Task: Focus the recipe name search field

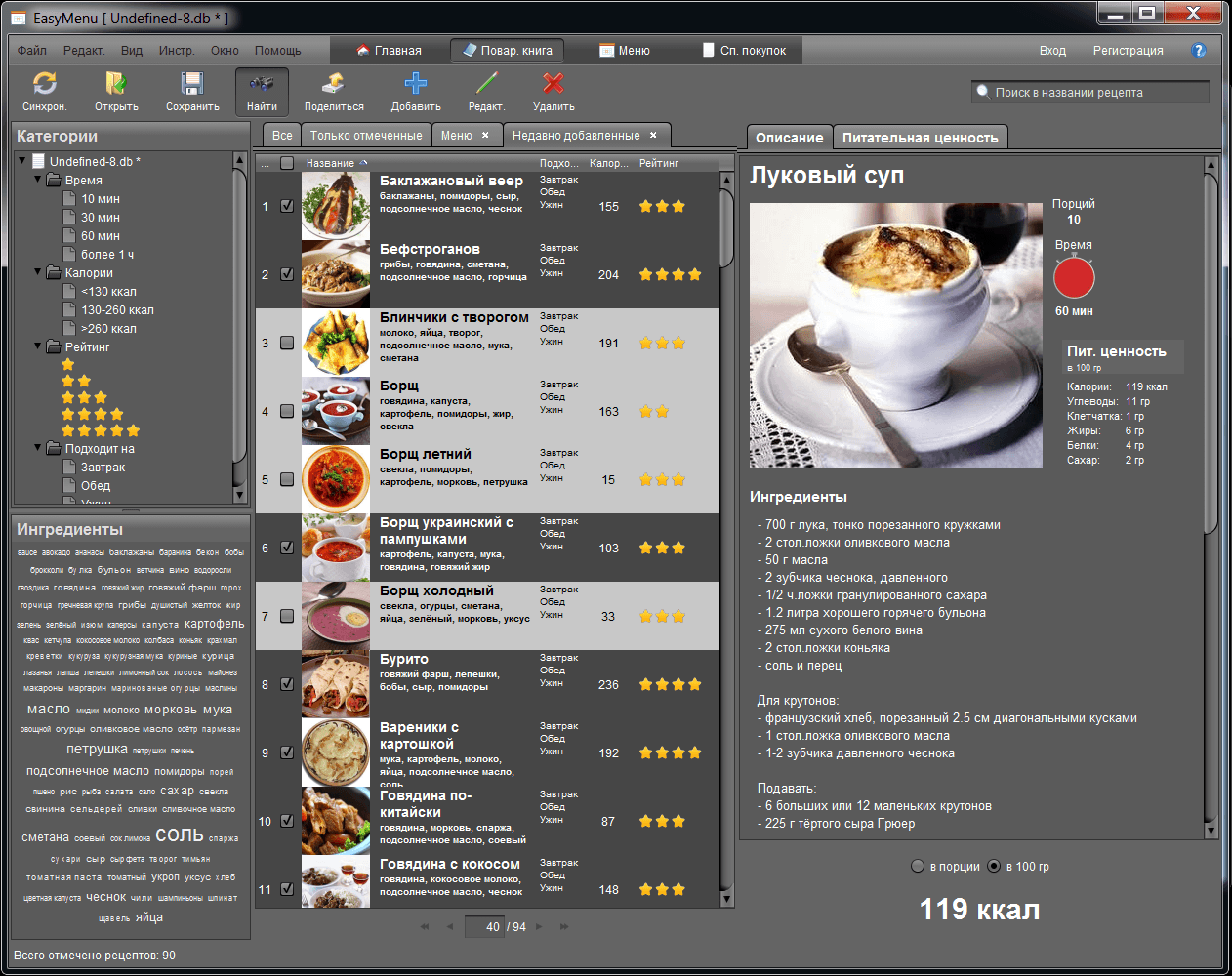Action: (1090, 93)
